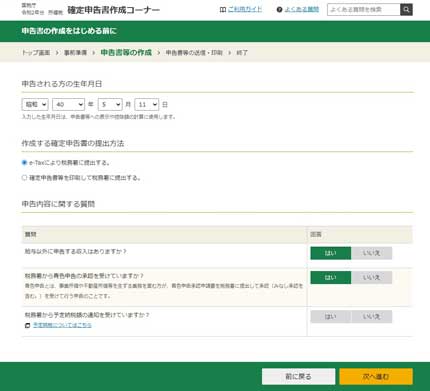Click the 申告書の作成をはじめる前に heading
This screenshot has width=430, height=391.
[x=69, y=31]
